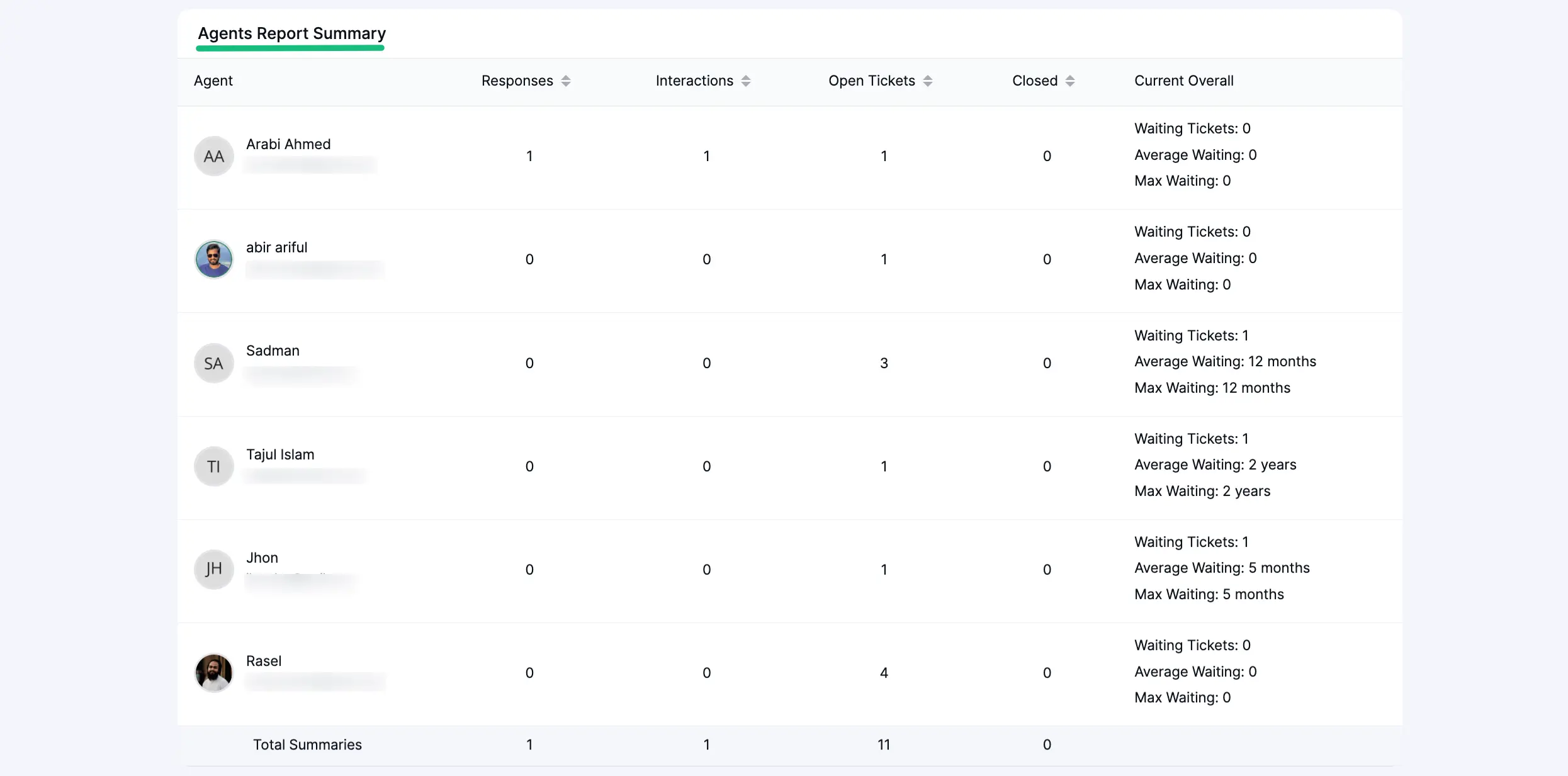The image size is (1568, 776).
Task: Click Rasel's profile photo
Action: coord(214,673)
